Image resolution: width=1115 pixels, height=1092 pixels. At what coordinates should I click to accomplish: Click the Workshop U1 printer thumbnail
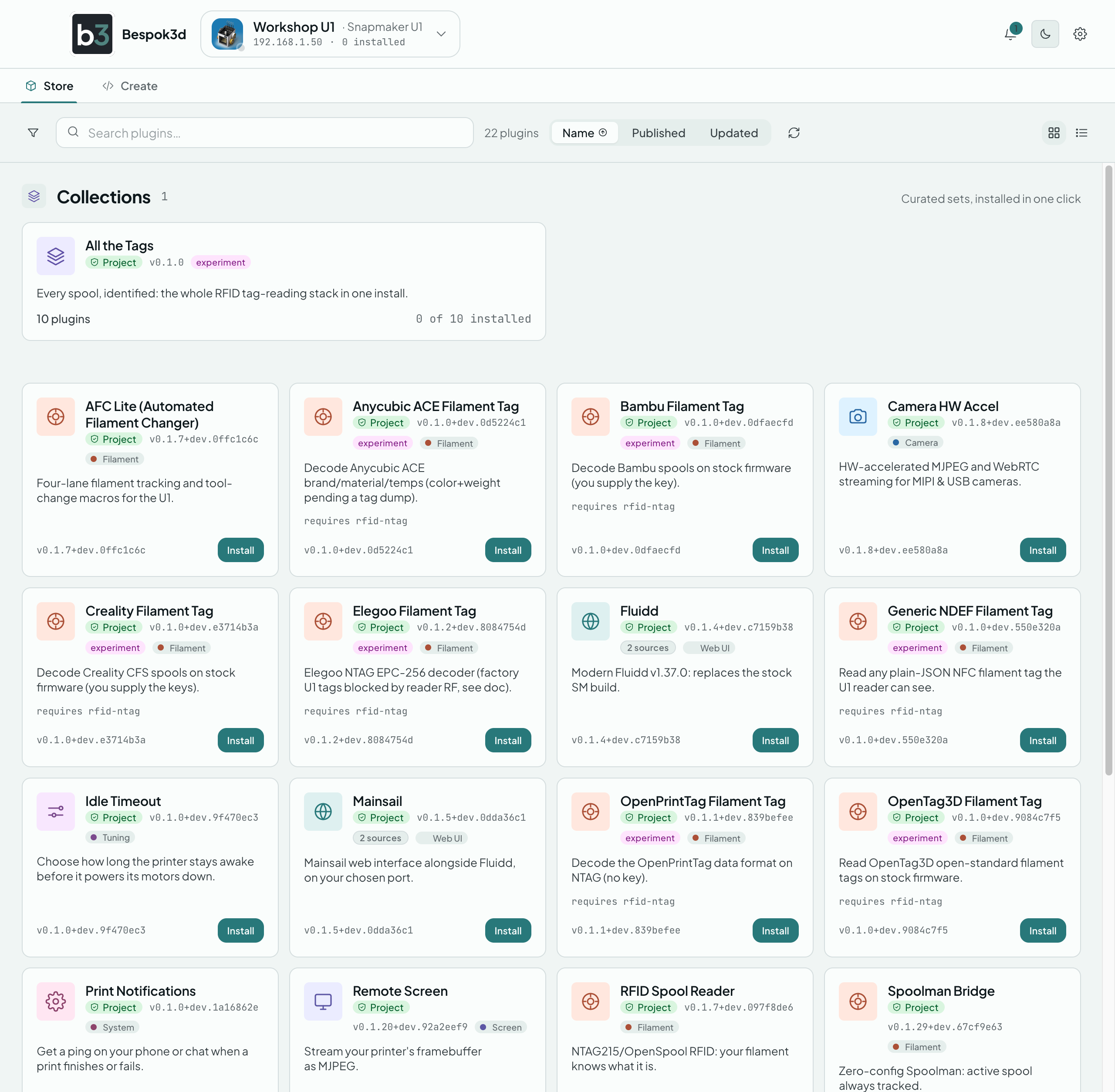[x=227, y=34]
